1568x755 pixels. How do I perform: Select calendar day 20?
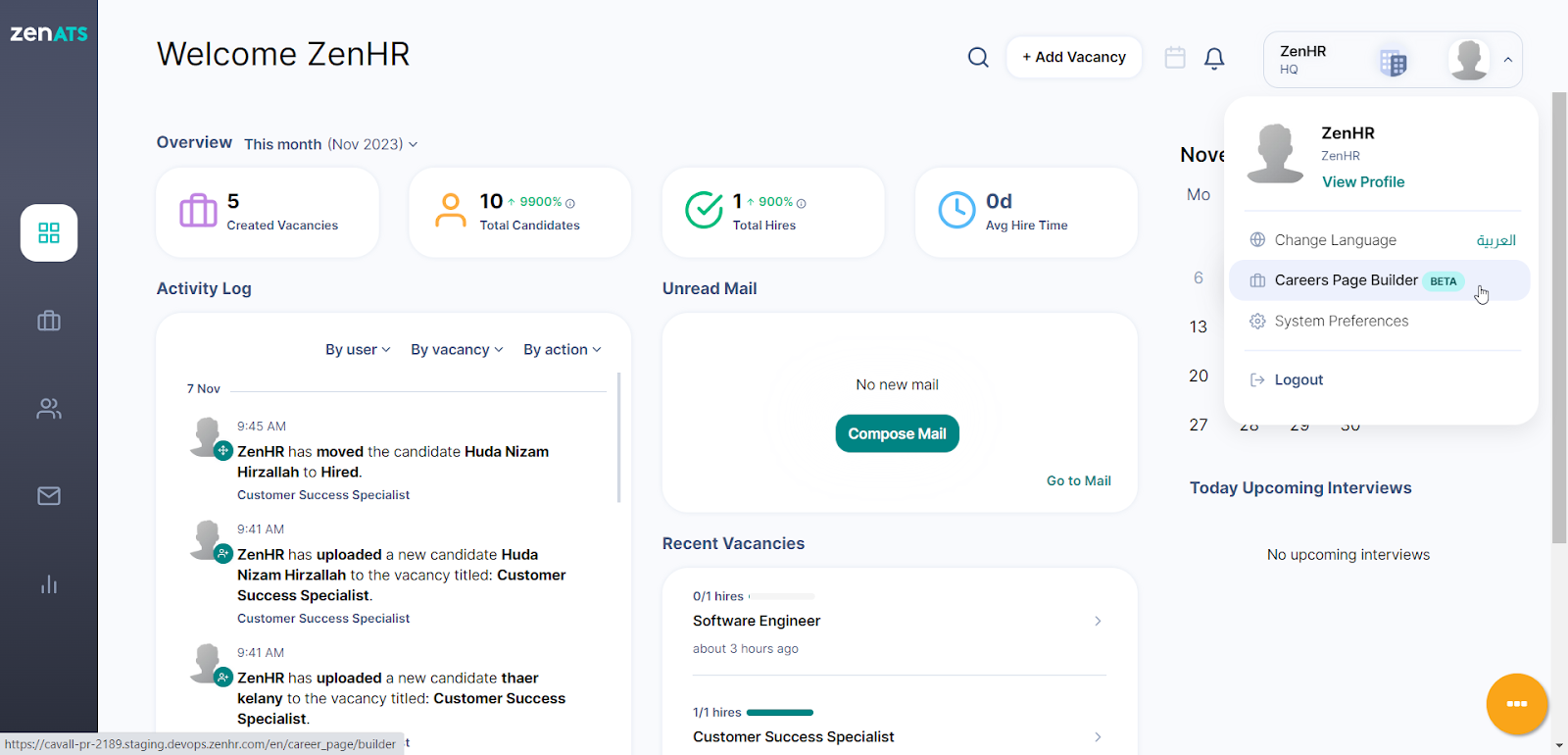[1199, 376]
